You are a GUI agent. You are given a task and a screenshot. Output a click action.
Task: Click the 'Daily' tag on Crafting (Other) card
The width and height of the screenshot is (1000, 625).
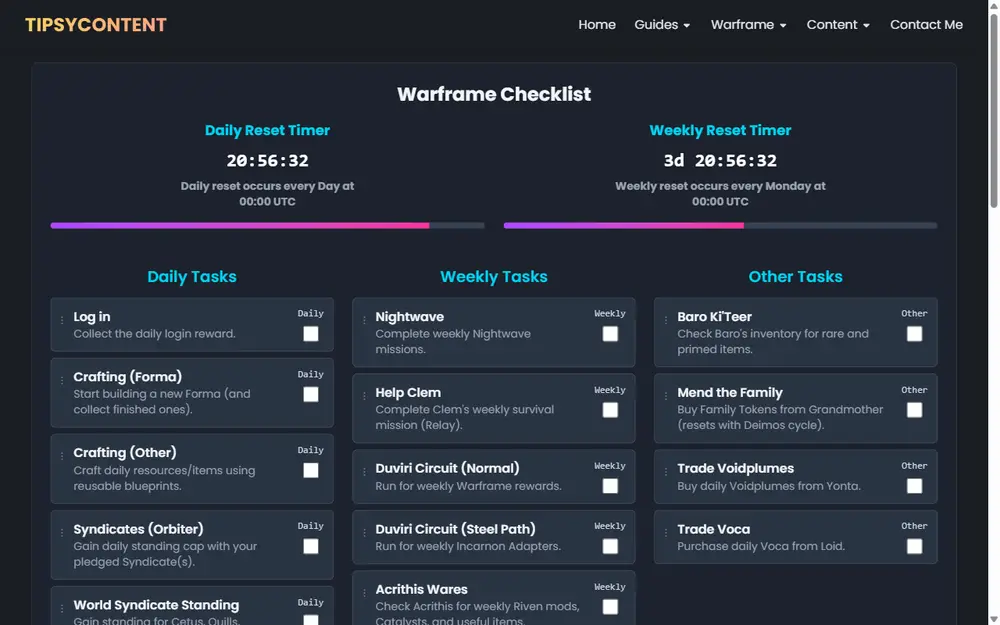point(311,450)
